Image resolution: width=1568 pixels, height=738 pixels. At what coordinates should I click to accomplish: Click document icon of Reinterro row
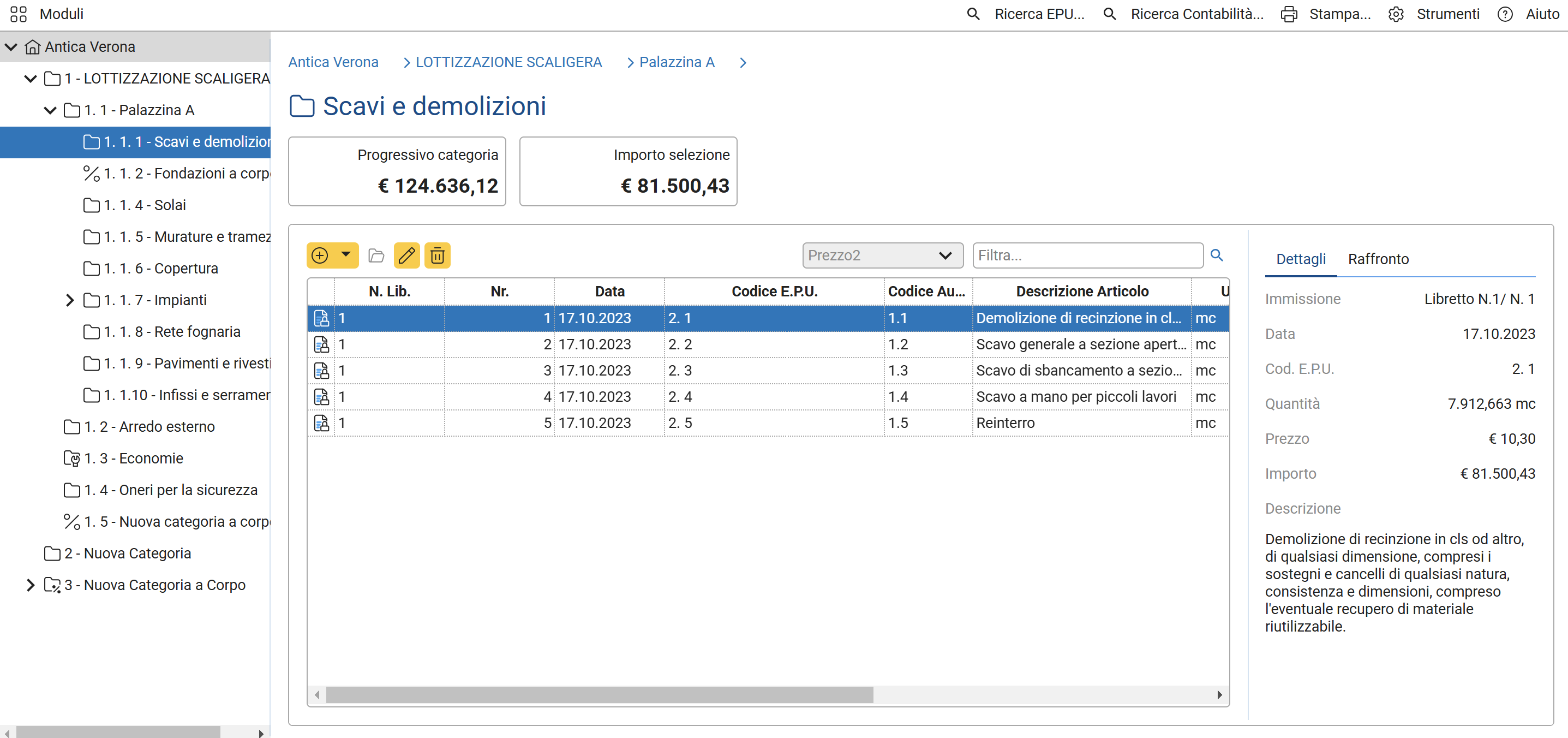pos(321,422)
